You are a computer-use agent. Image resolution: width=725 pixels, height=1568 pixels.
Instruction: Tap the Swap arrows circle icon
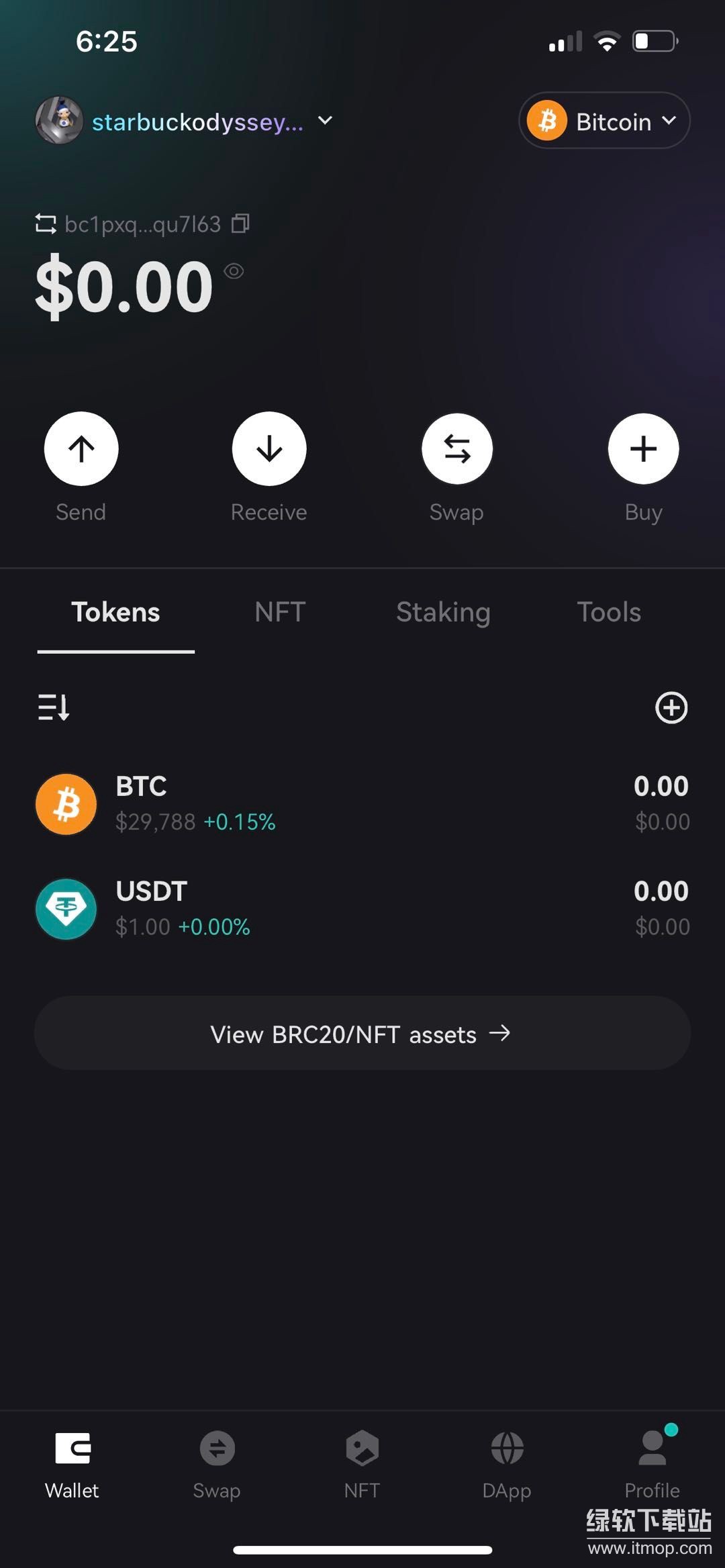coord(457,448)
